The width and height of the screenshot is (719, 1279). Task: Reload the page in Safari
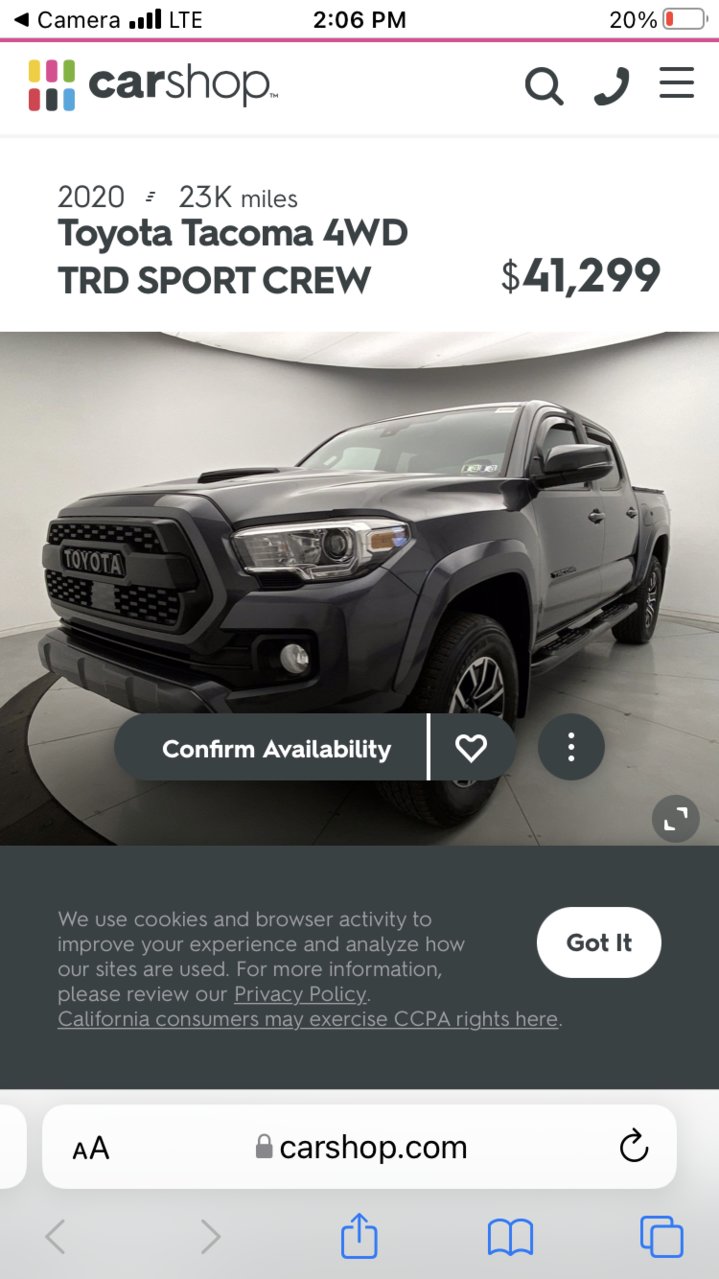pos(634,1146)
